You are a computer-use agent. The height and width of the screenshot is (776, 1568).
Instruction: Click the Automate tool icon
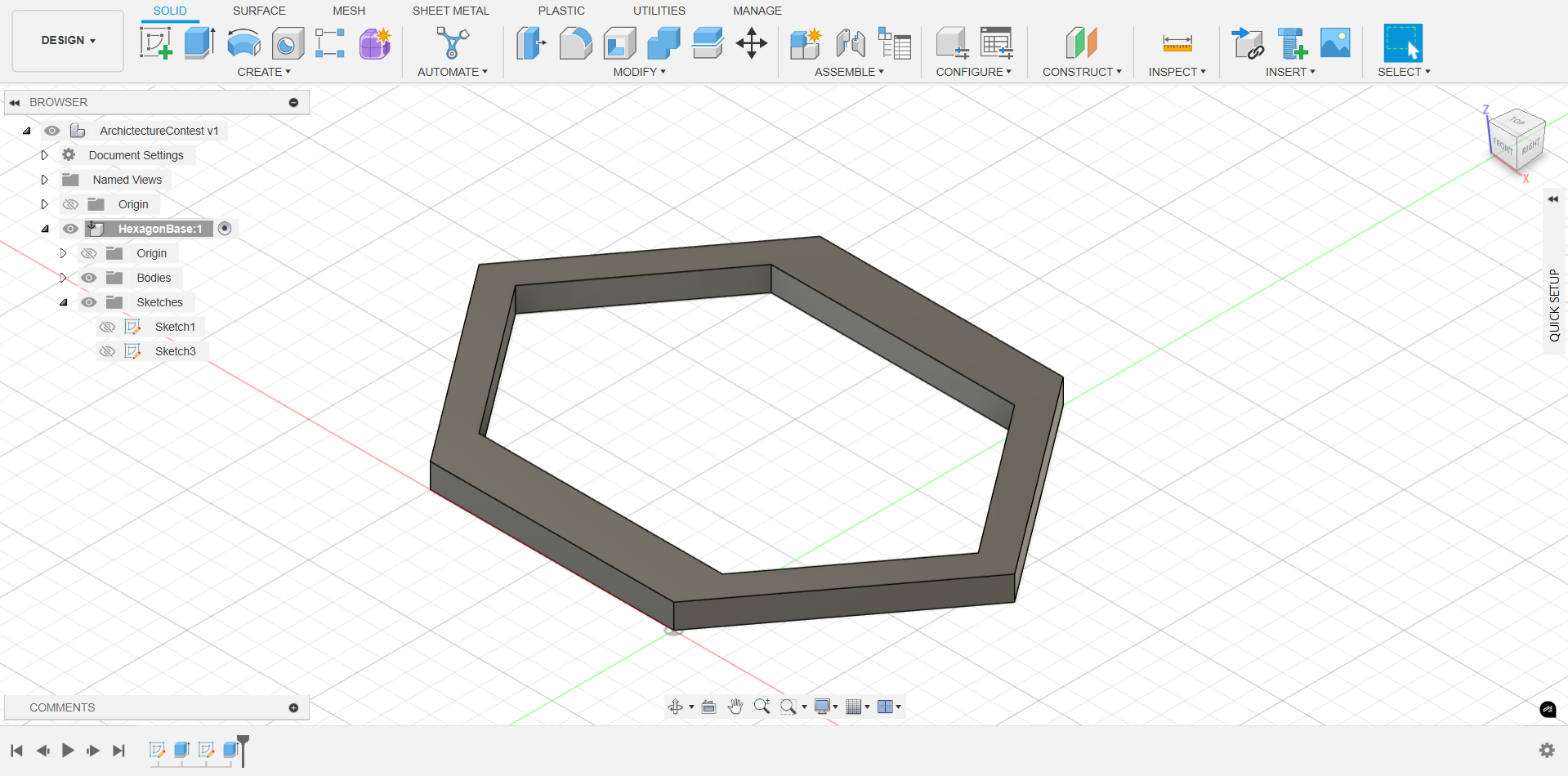pyautogui.click(x=453, y=43)
